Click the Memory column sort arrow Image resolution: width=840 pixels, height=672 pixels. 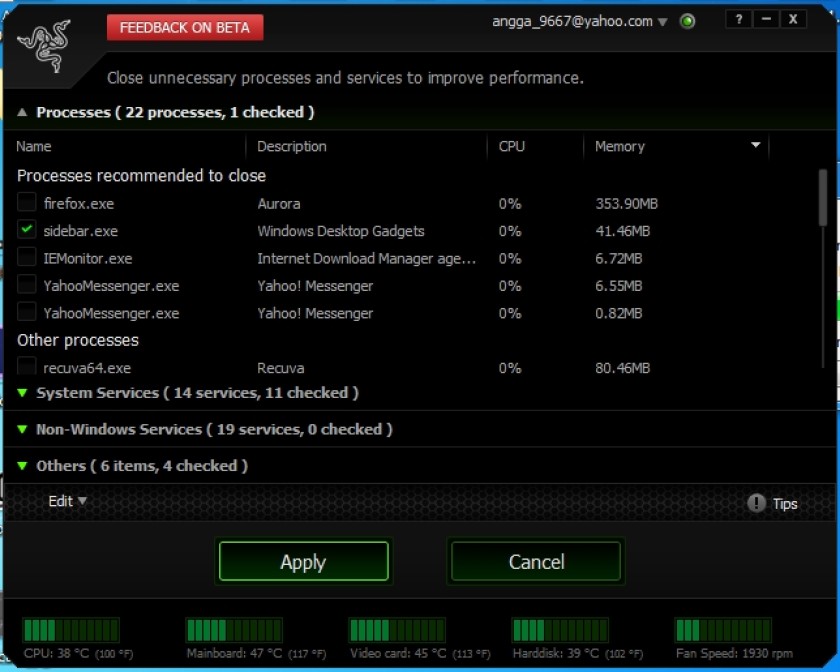[755, 145]
